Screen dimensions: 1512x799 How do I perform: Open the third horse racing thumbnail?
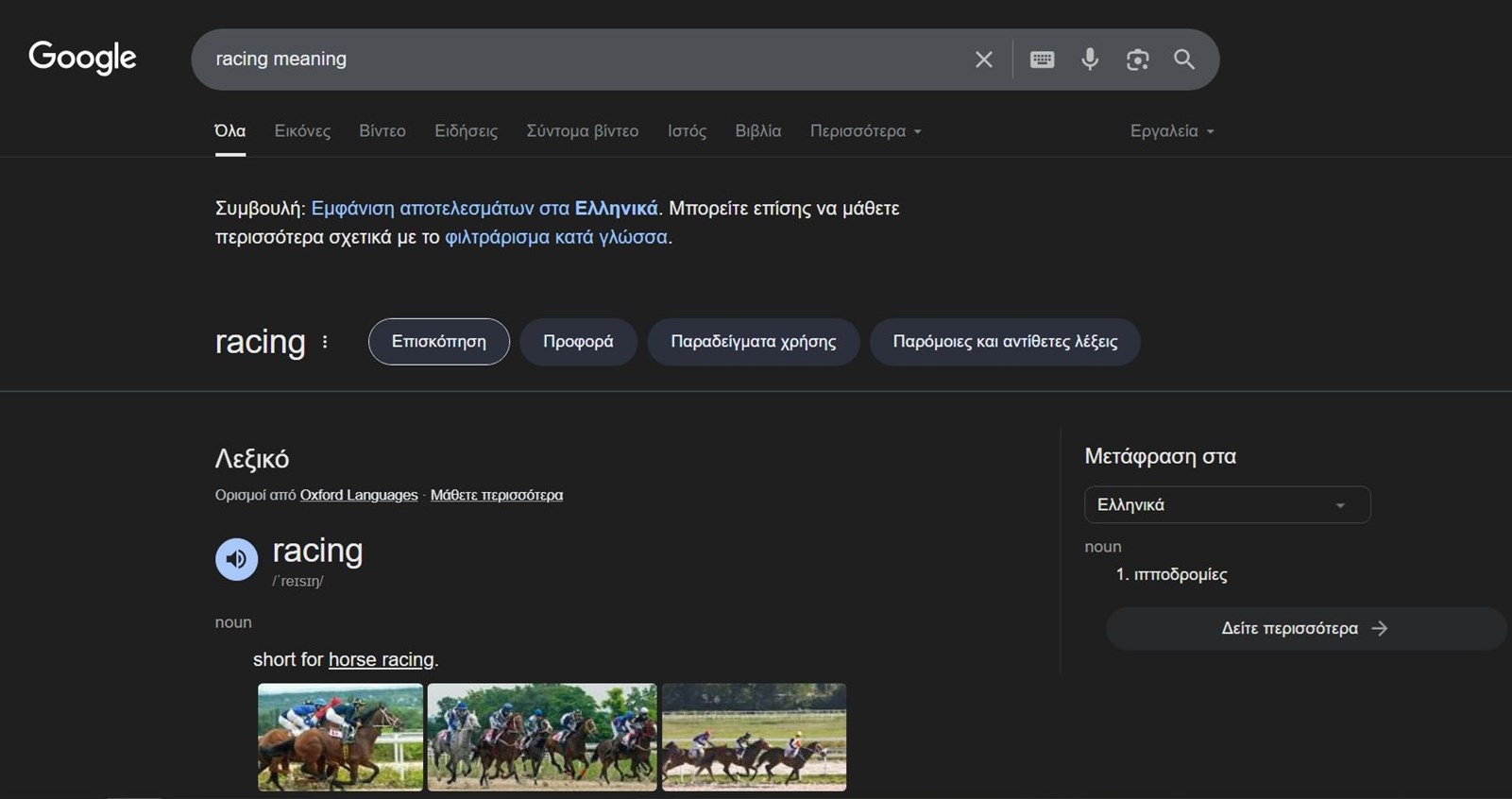[x=755, y=737]
